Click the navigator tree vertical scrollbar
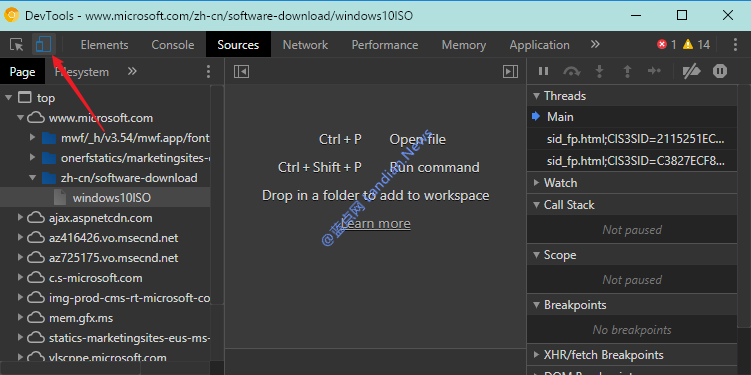 tap(217, 195)
